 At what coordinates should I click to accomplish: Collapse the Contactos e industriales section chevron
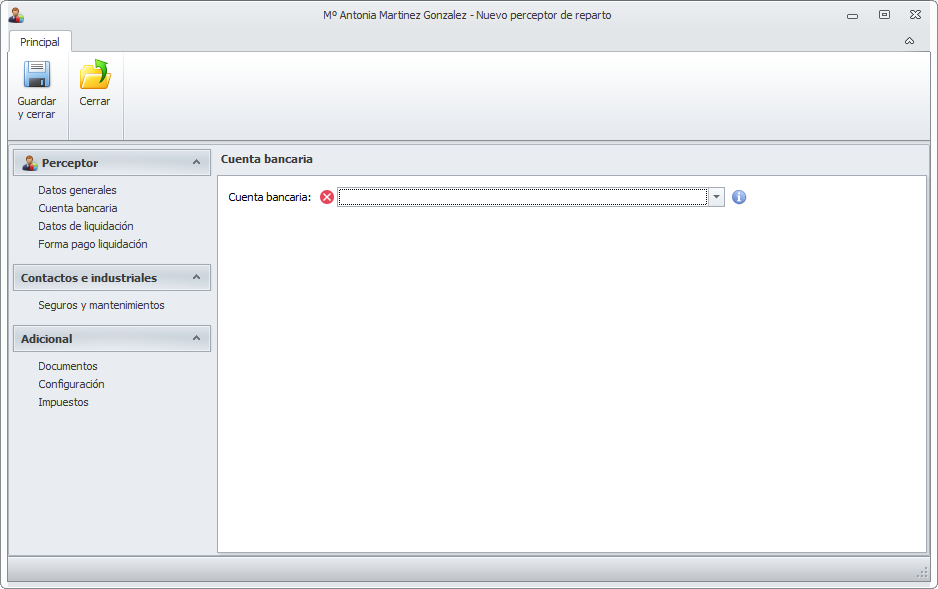[x=196, y=277]
